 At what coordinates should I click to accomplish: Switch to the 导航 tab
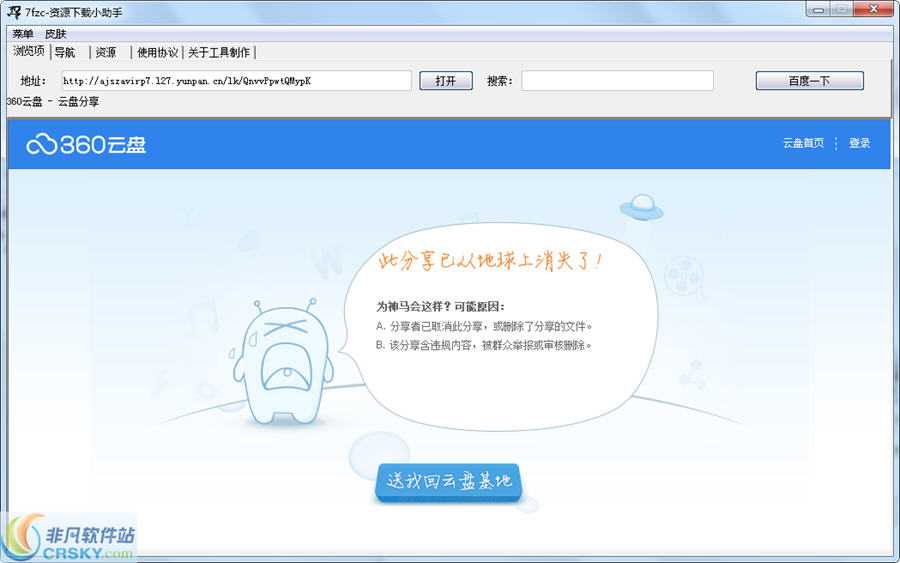65,52
